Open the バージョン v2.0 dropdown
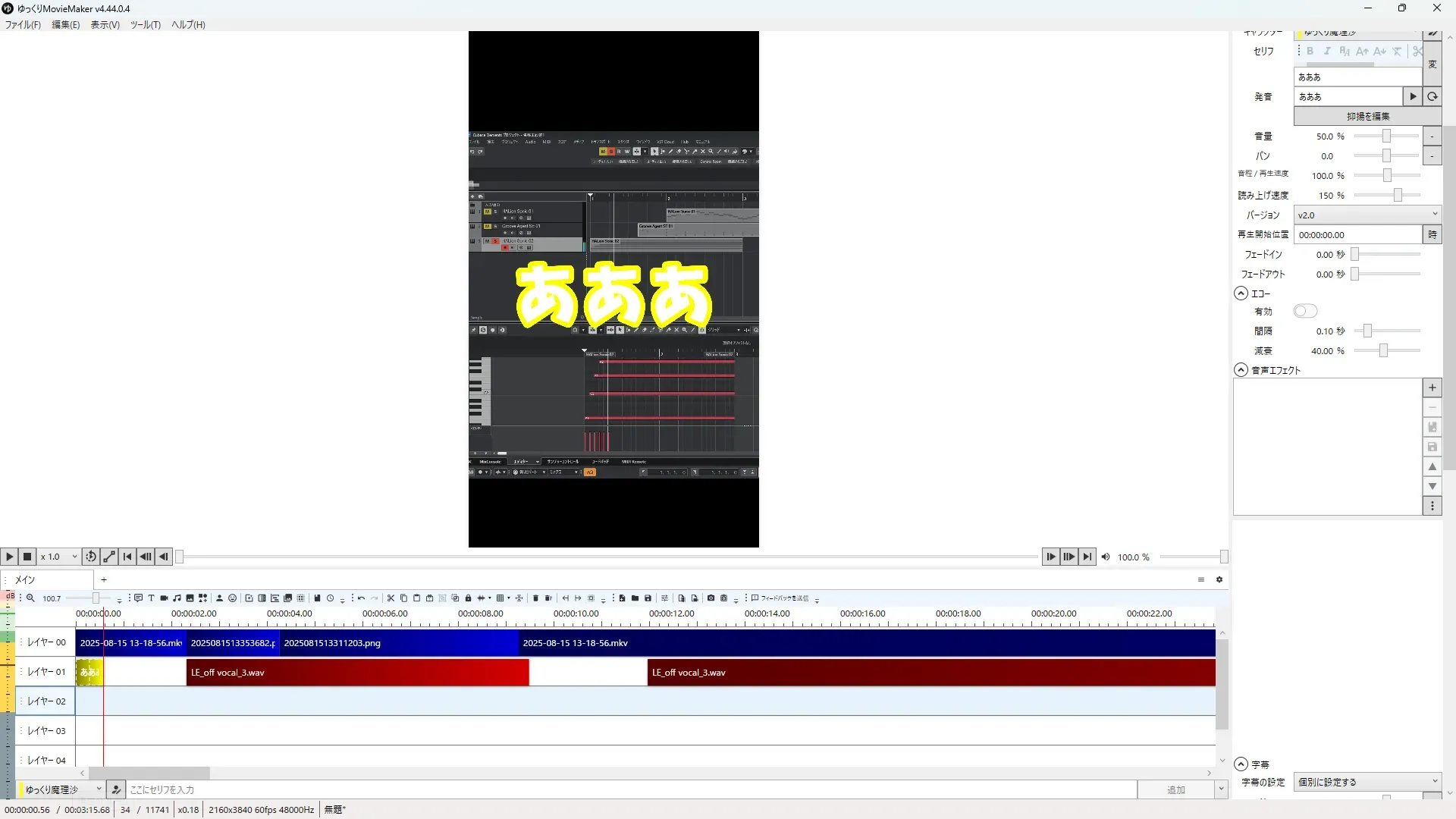Image resolution: width=1456 pixels, height=819 pixels. coord(1367,215)
